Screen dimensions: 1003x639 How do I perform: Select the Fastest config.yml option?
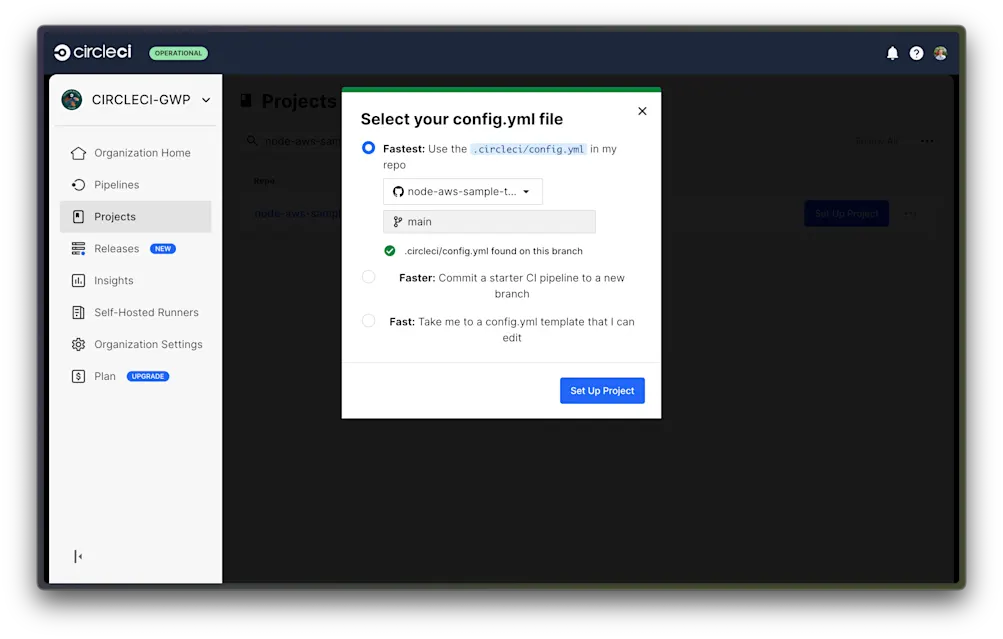coord(369,147)
